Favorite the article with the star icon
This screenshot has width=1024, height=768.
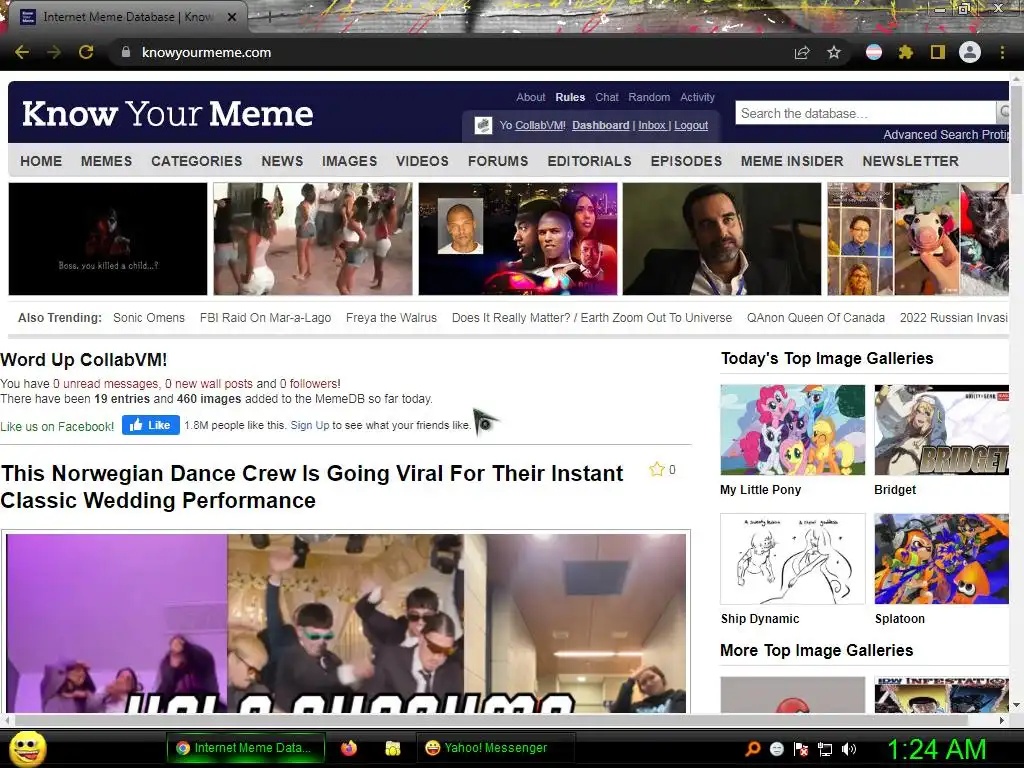[x=656, y=470]
